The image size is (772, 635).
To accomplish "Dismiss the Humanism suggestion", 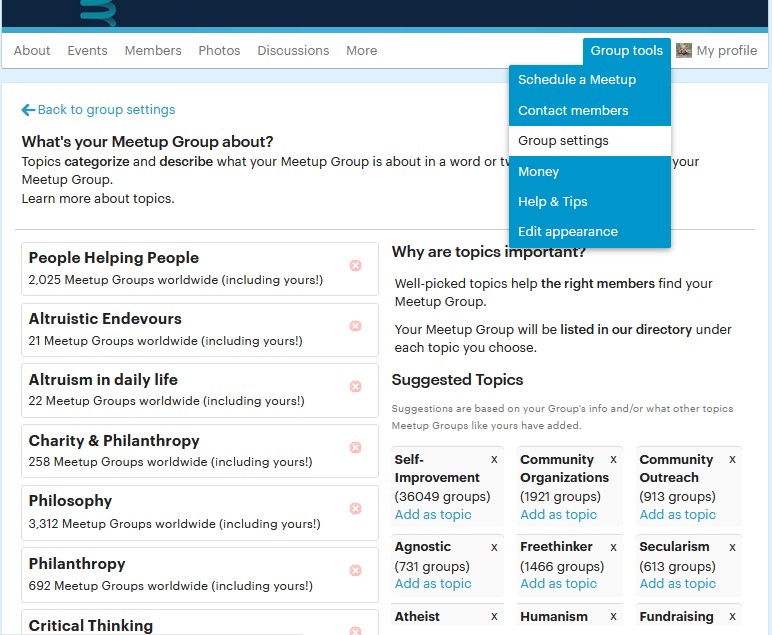I will tap(613, 617).
